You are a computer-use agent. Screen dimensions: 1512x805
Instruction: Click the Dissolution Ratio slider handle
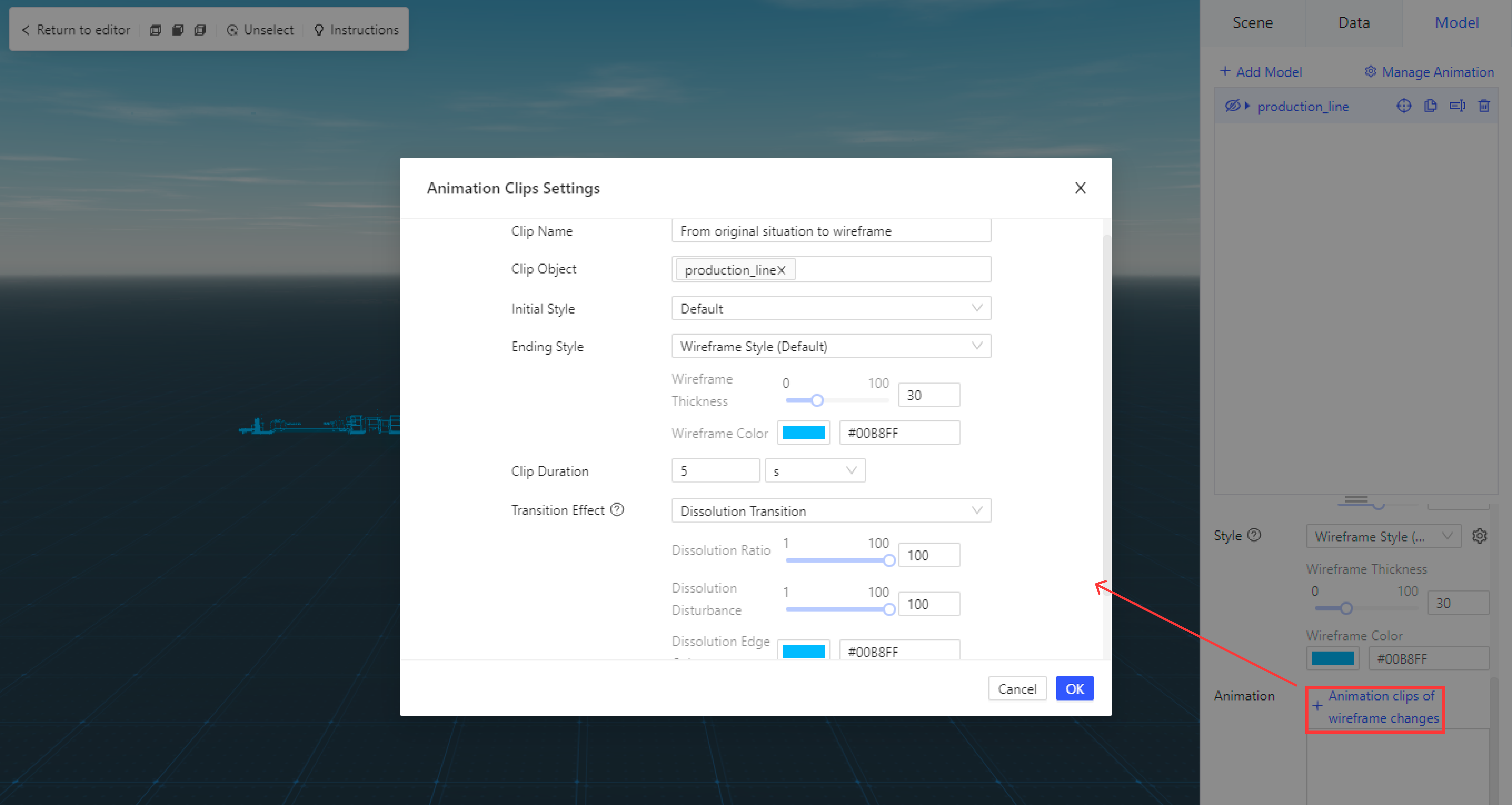[x=889, y=560]
